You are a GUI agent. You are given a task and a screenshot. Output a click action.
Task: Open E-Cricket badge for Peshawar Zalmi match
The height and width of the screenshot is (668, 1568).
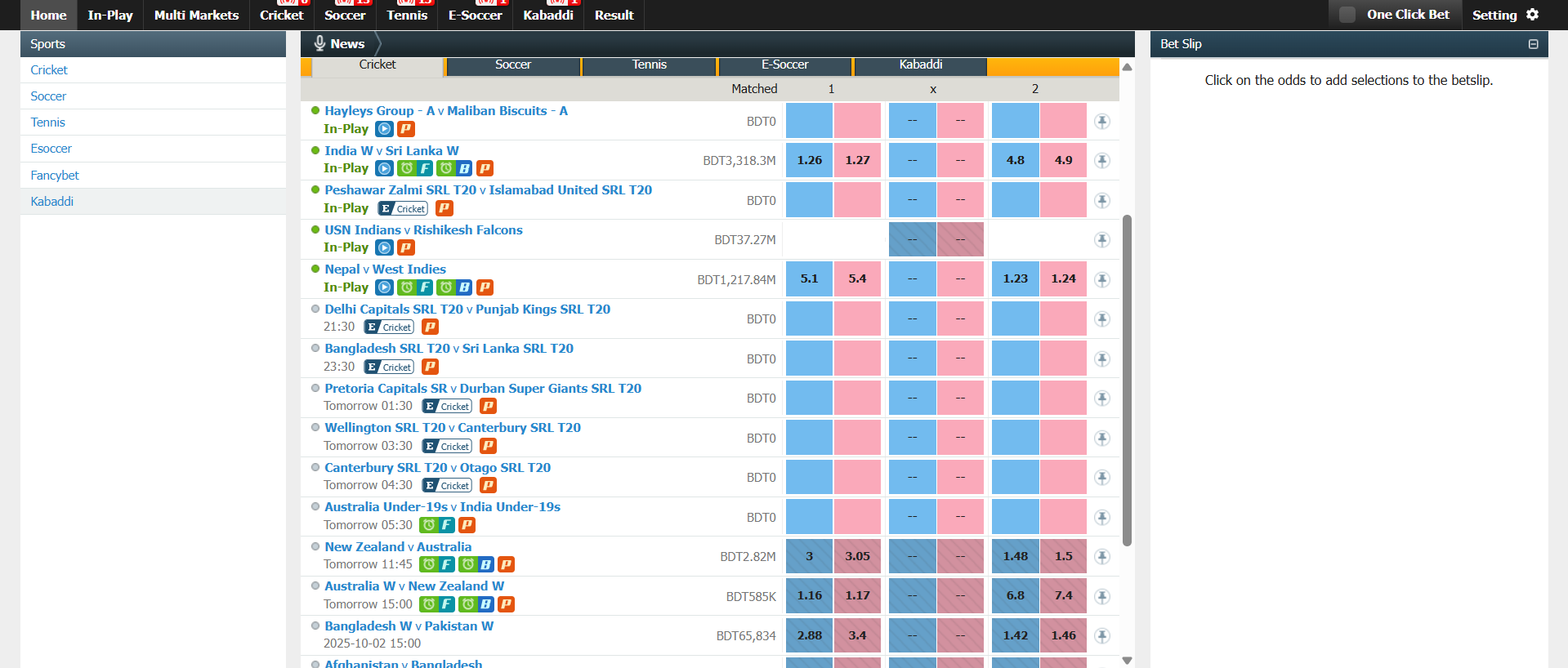[x=403, y=208]
